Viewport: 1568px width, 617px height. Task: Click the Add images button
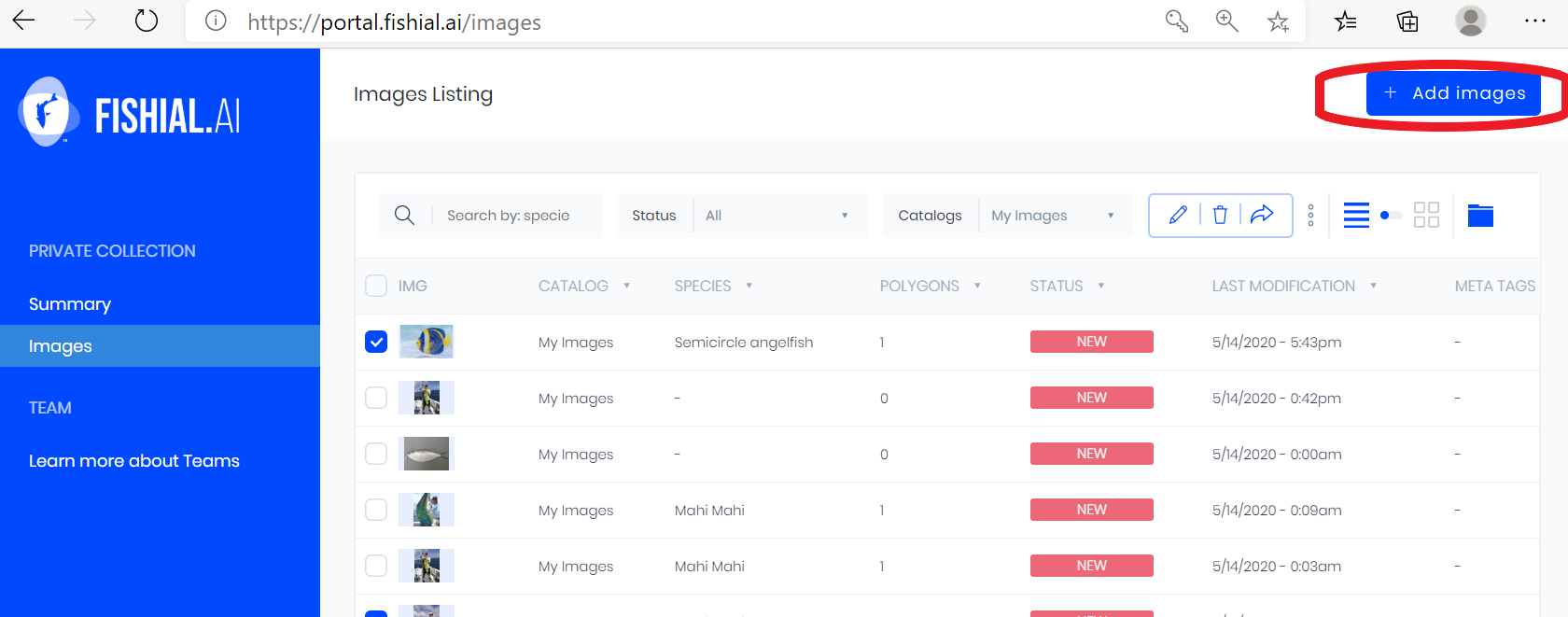tap(1453, 93)
